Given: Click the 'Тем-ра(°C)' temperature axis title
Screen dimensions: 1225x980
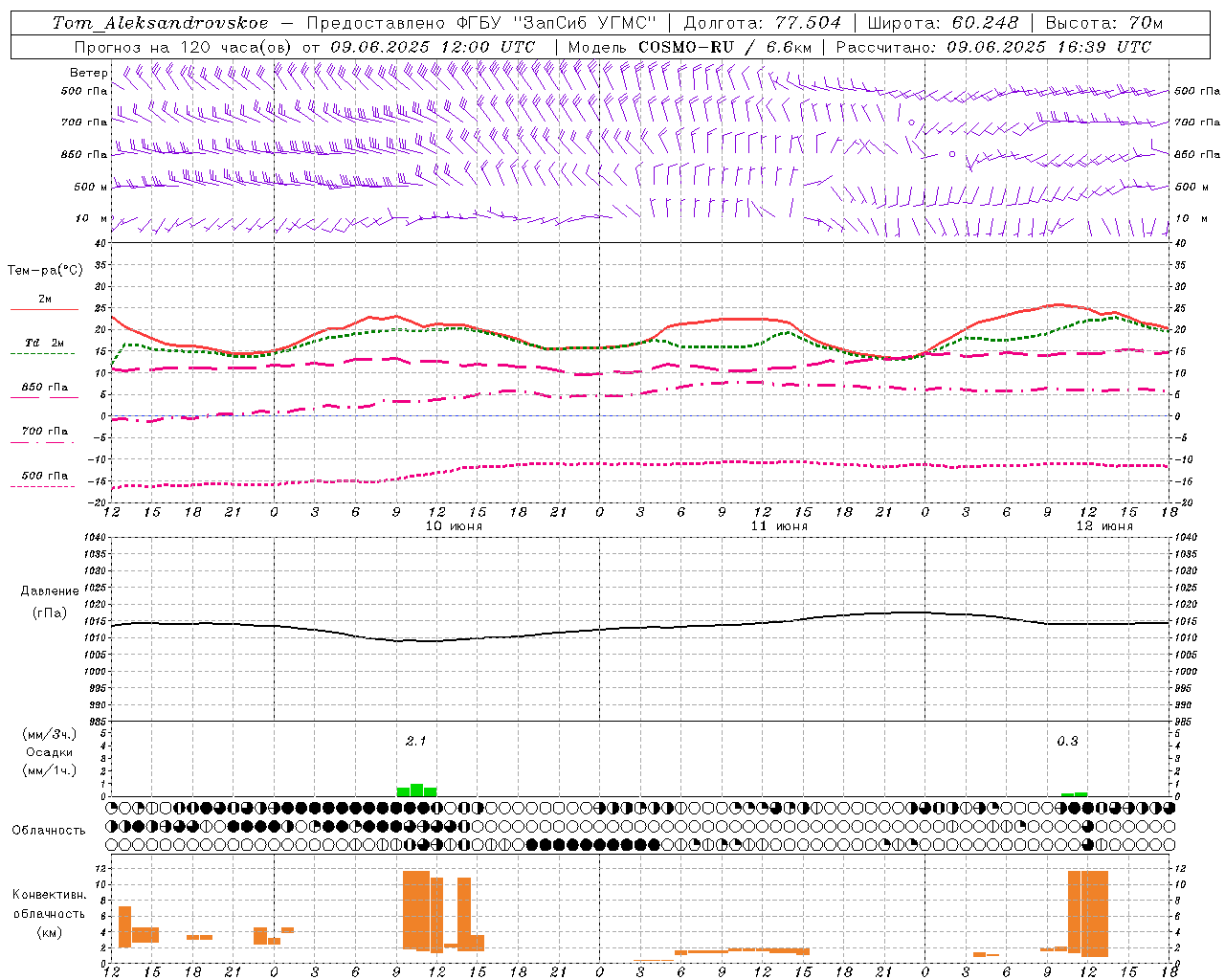Looking at the screenshot, I should (45, 271).
